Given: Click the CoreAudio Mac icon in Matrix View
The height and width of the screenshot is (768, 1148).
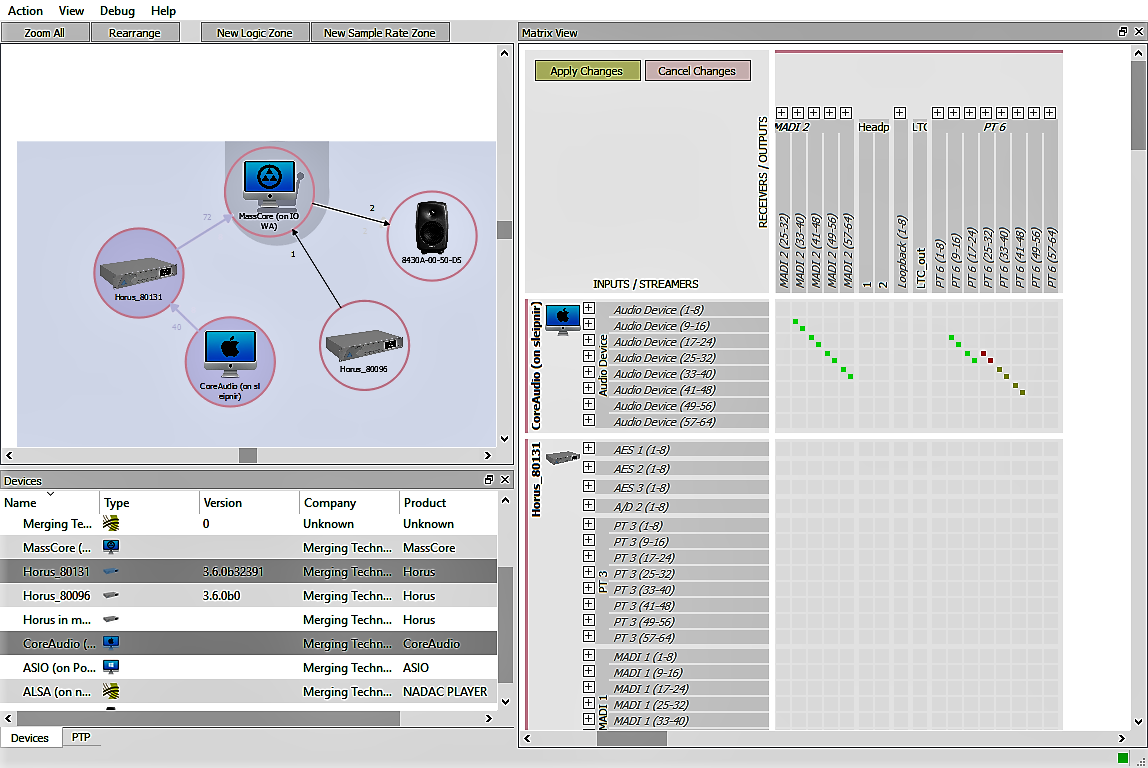Looking at the screenshot, I should point(563,319).
